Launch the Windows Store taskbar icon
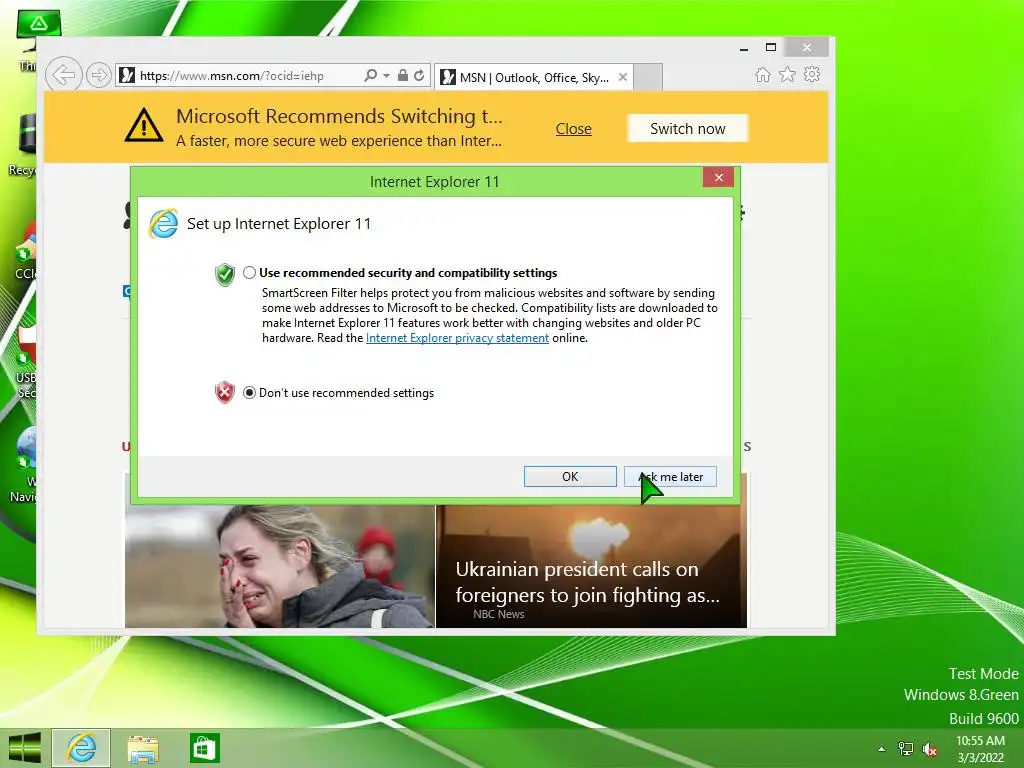1024x768 pixels. coord(204,748)
